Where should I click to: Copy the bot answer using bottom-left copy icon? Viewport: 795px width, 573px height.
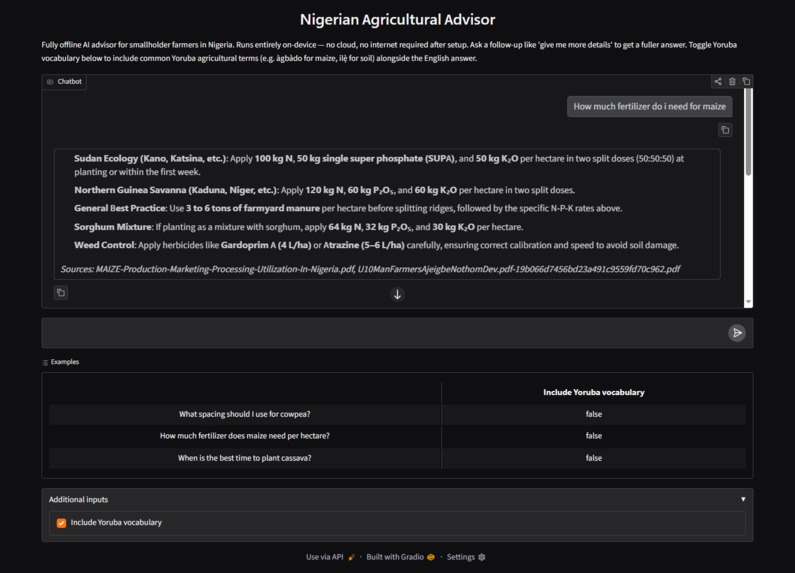click(x=61, y=293)
